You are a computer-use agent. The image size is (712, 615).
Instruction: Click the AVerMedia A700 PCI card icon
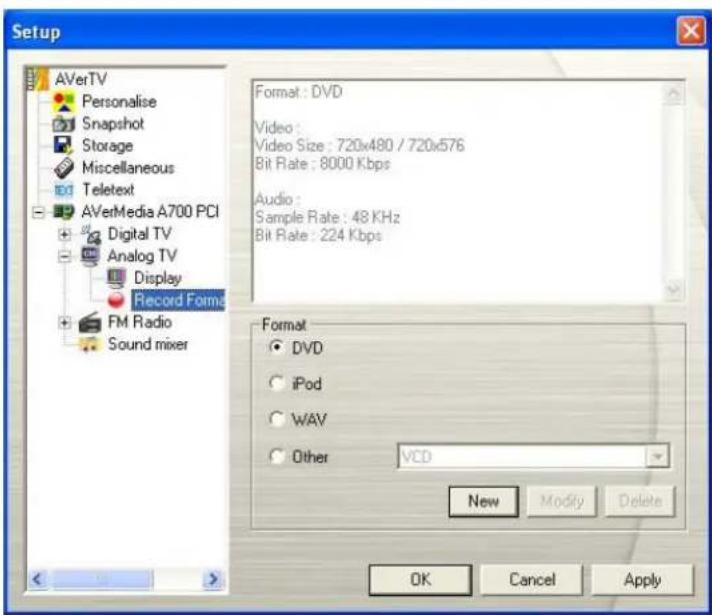pyautogui.click(x=64, y=212)
